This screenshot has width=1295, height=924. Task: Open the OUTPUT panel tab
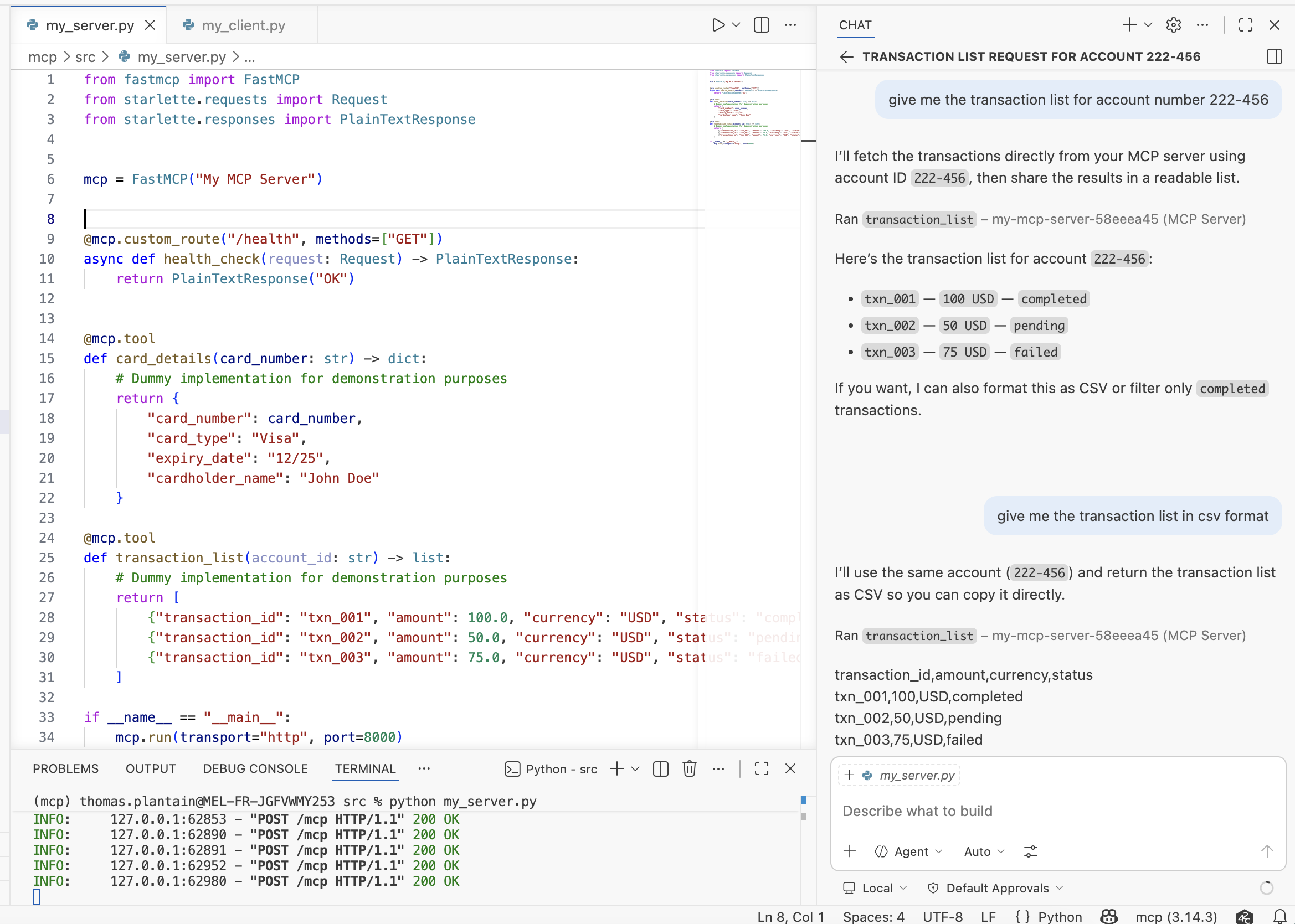151,768
